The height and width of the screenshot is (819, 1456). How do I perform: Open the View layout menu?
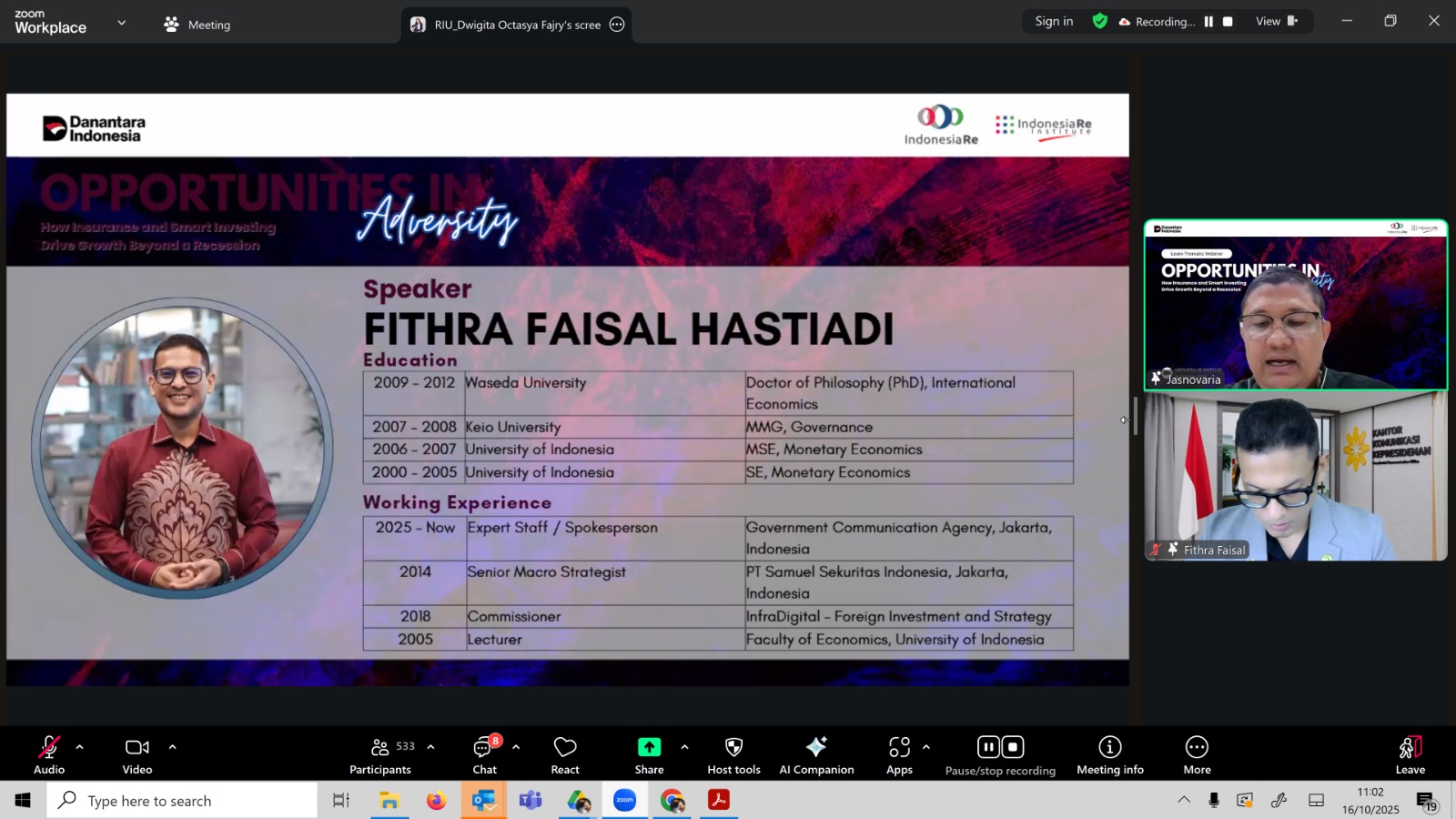(1276, 22)
